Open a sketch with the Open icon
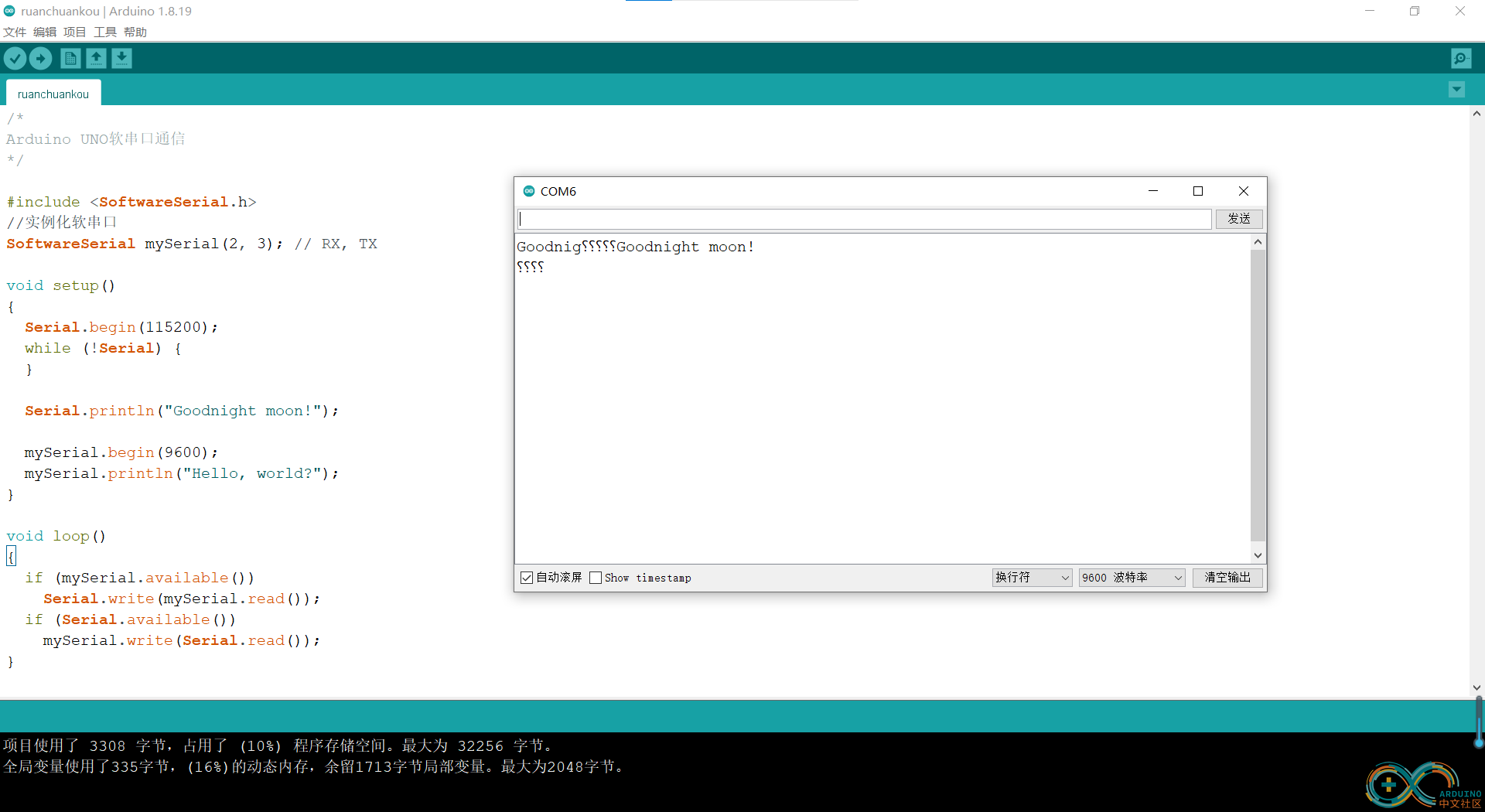This screenshot has width=1485, height=812. (96, 58)
